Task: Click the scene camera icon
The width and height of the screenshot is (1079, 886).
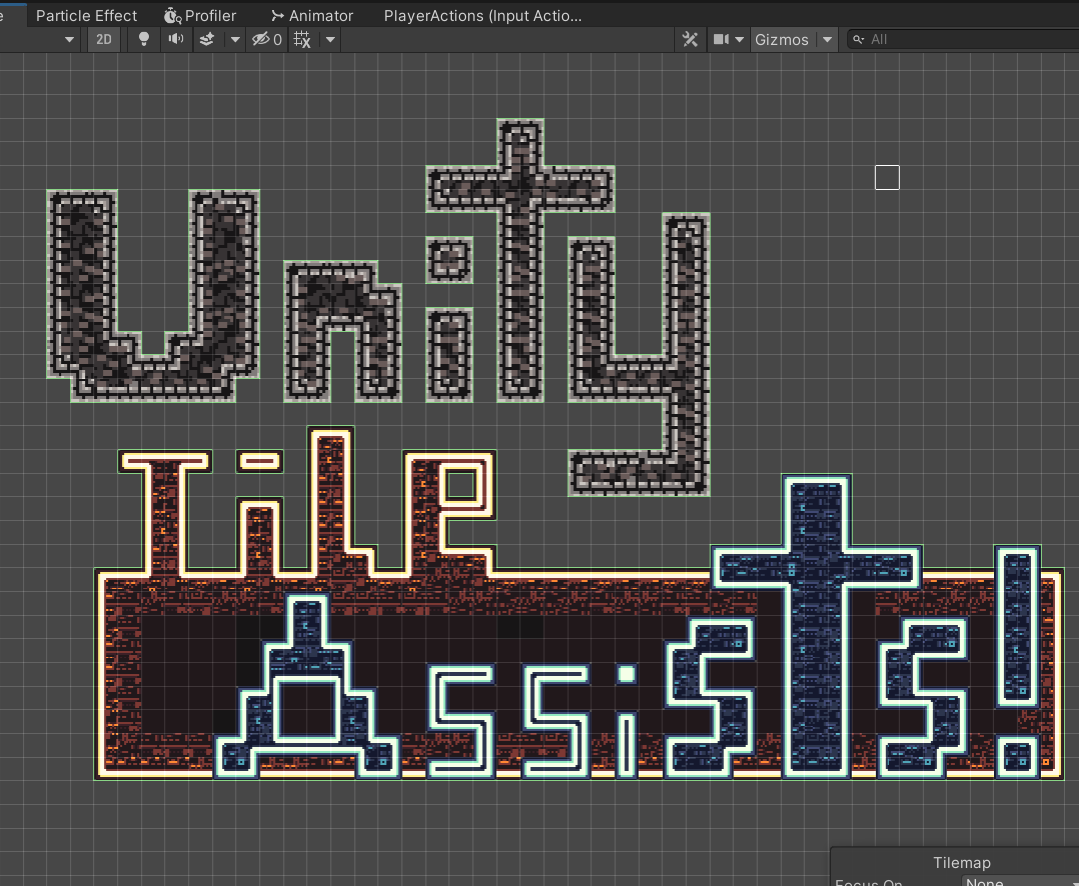Action: (720, 39)
